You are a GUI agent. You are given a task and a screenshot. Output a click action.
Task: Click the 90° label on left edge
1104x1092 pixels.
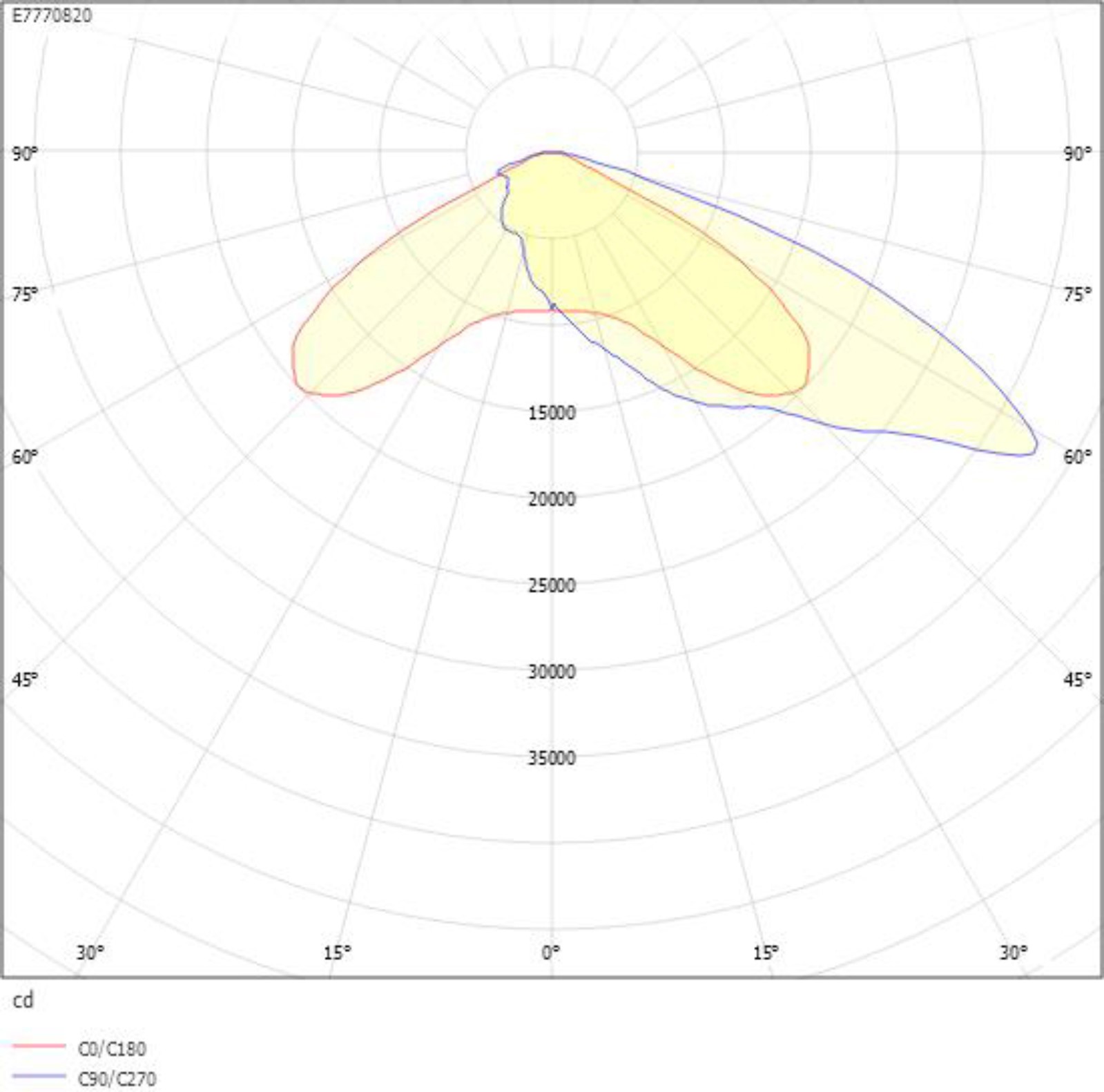coord(25,153)
